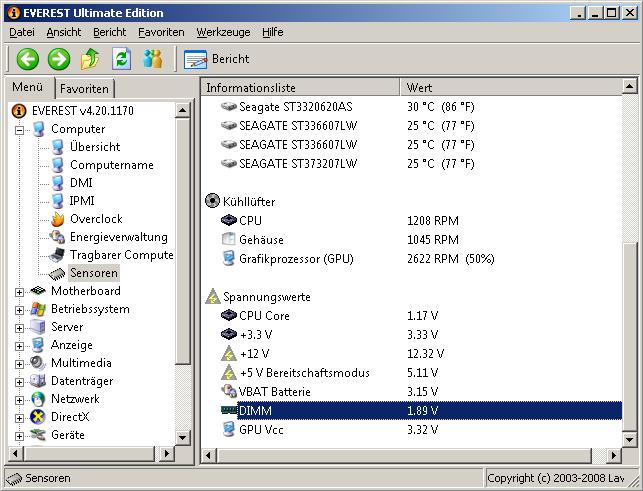The image size is (643, 491).
Task: Select Übersicht in the tree
Action: [95, 147]
